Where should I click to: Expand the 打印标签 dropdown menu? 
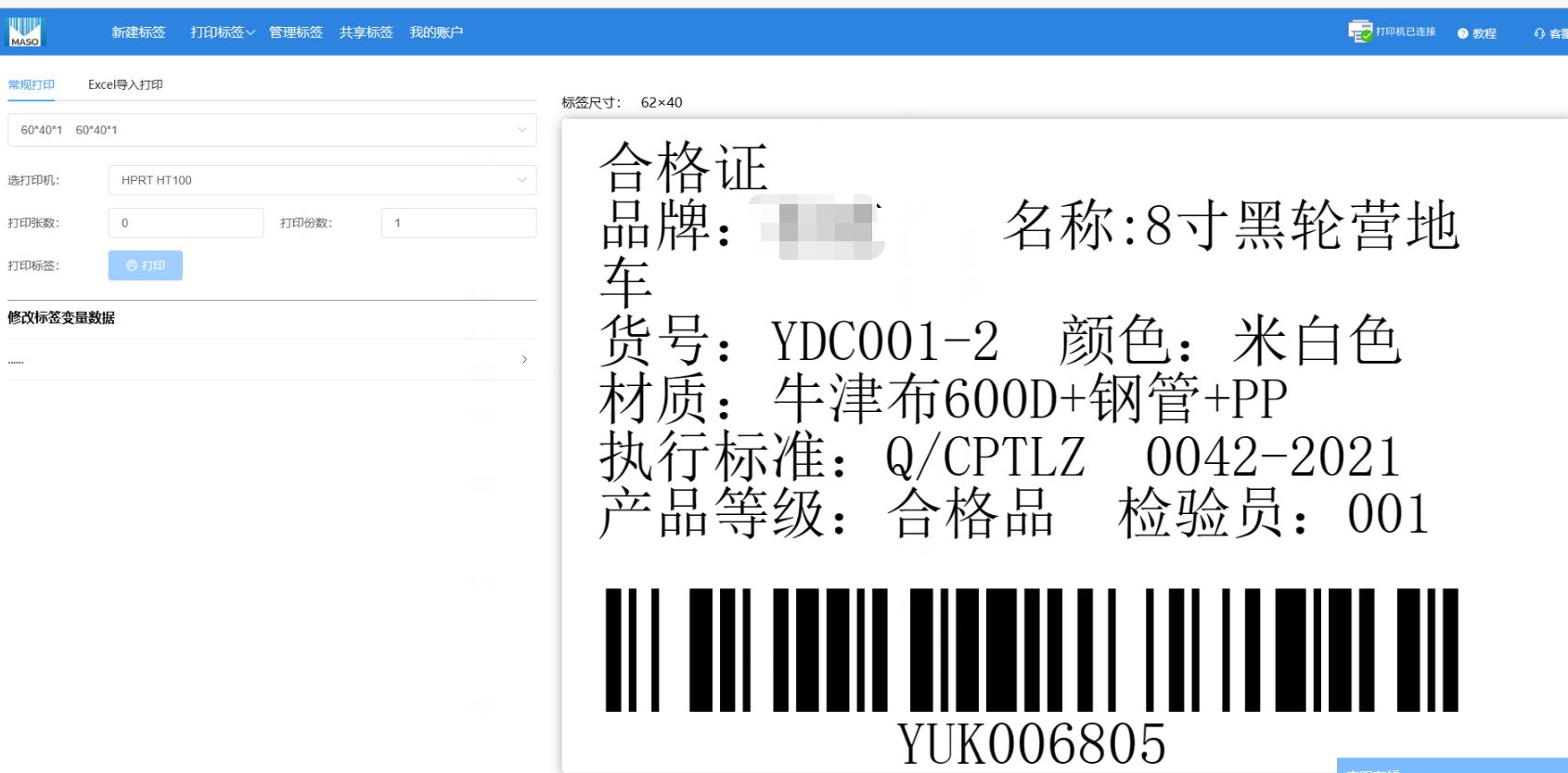pos(223,32)
